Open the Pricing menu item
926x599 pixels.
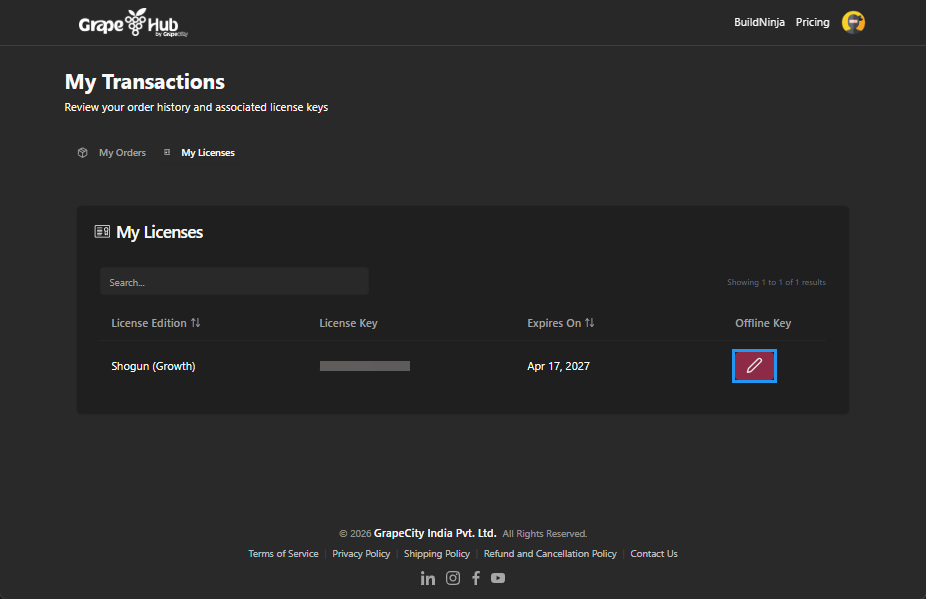click(x=812, y=21)
